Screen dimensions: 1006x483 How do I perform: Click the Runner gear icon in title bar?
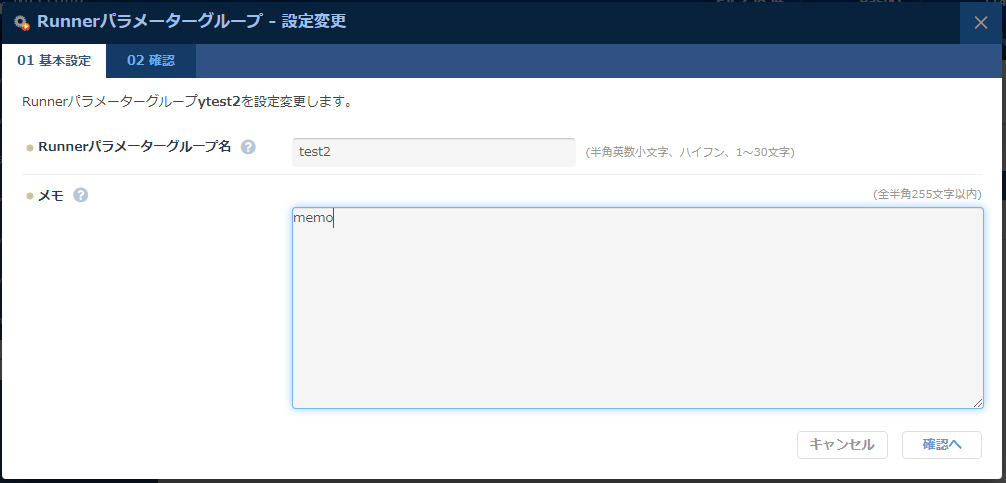(x=22, y=22)
